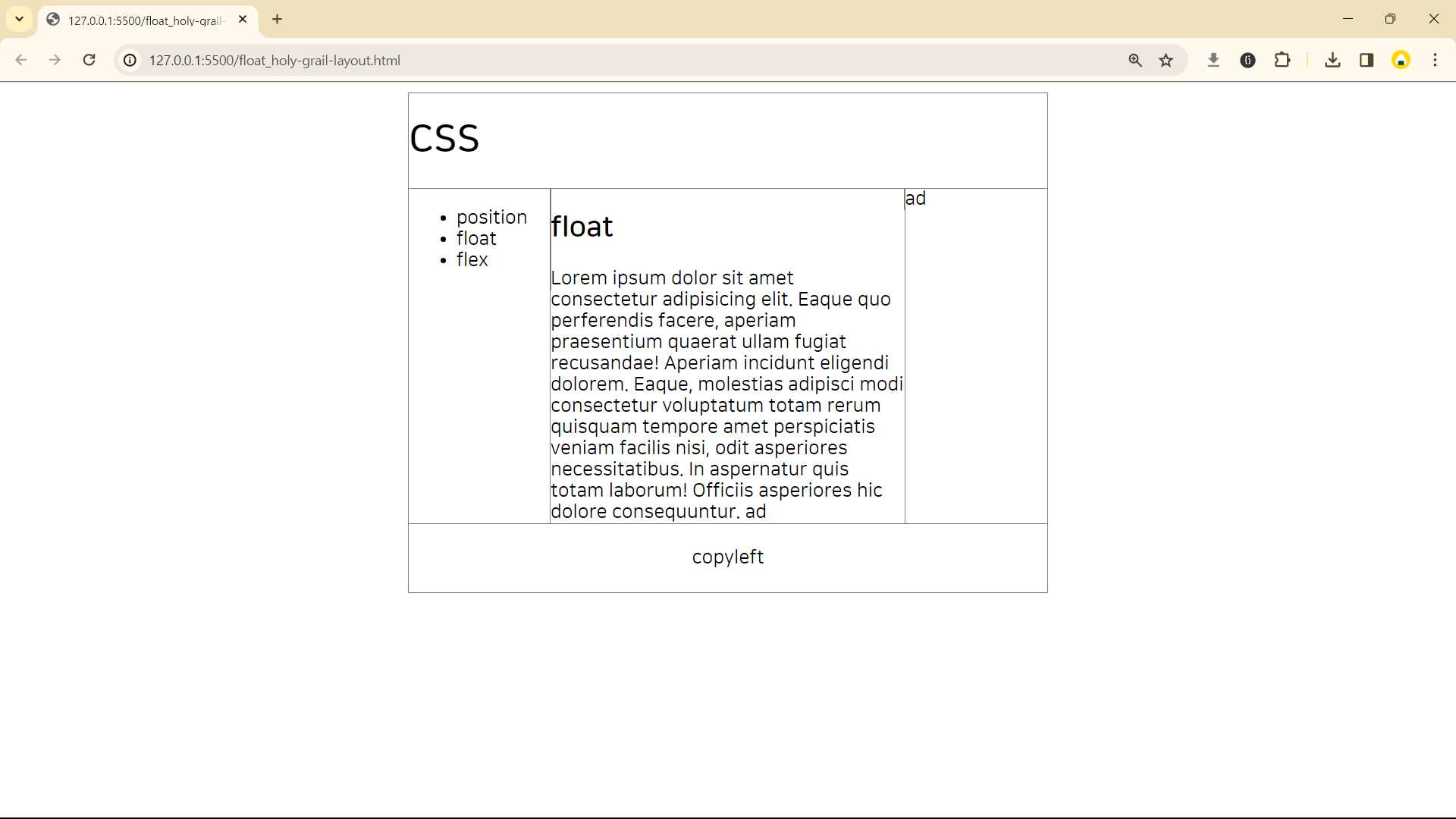Image resolution: width=1456 pixels, height=819 pixels.
Task: Close the float_holy-grail tab
Action: pyautogui.click(x=243, y=20)
